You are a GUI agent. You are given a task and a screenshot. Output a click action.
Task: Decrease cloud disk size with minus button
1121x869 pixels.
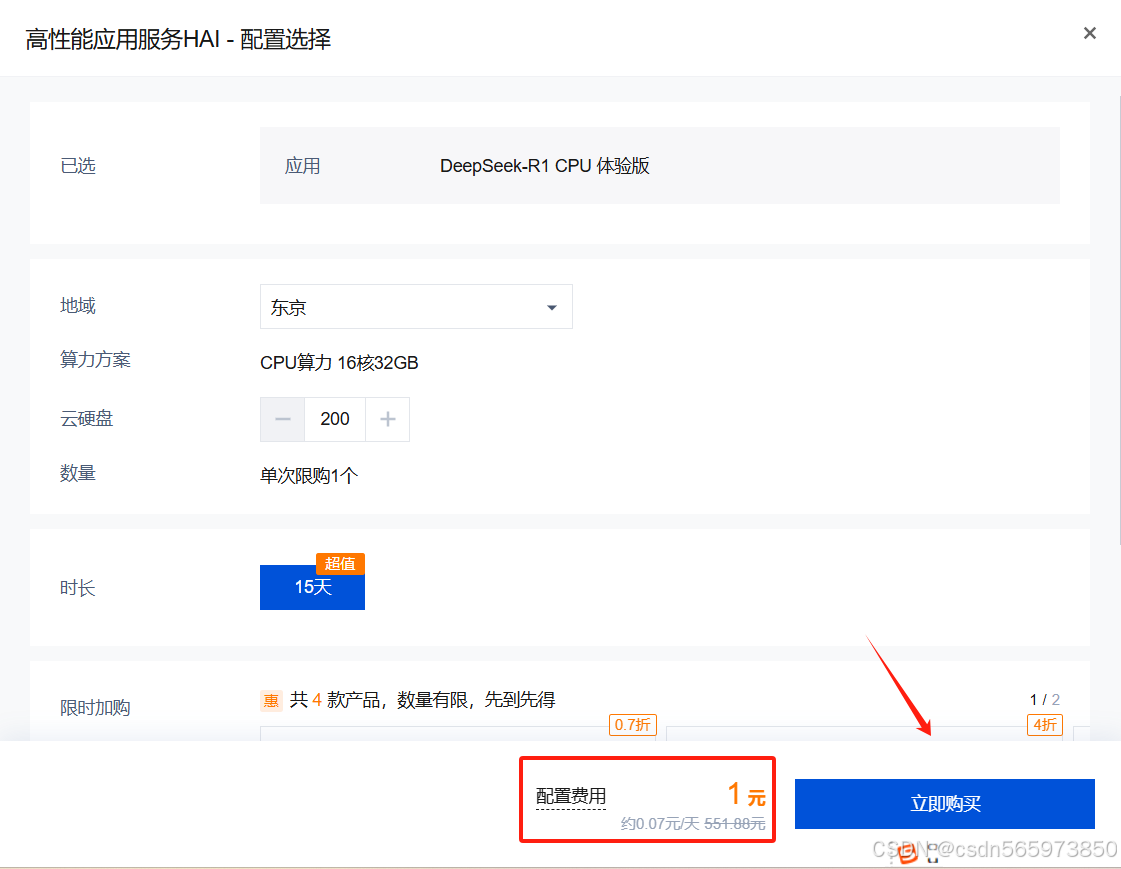click(x=282, y=419)
